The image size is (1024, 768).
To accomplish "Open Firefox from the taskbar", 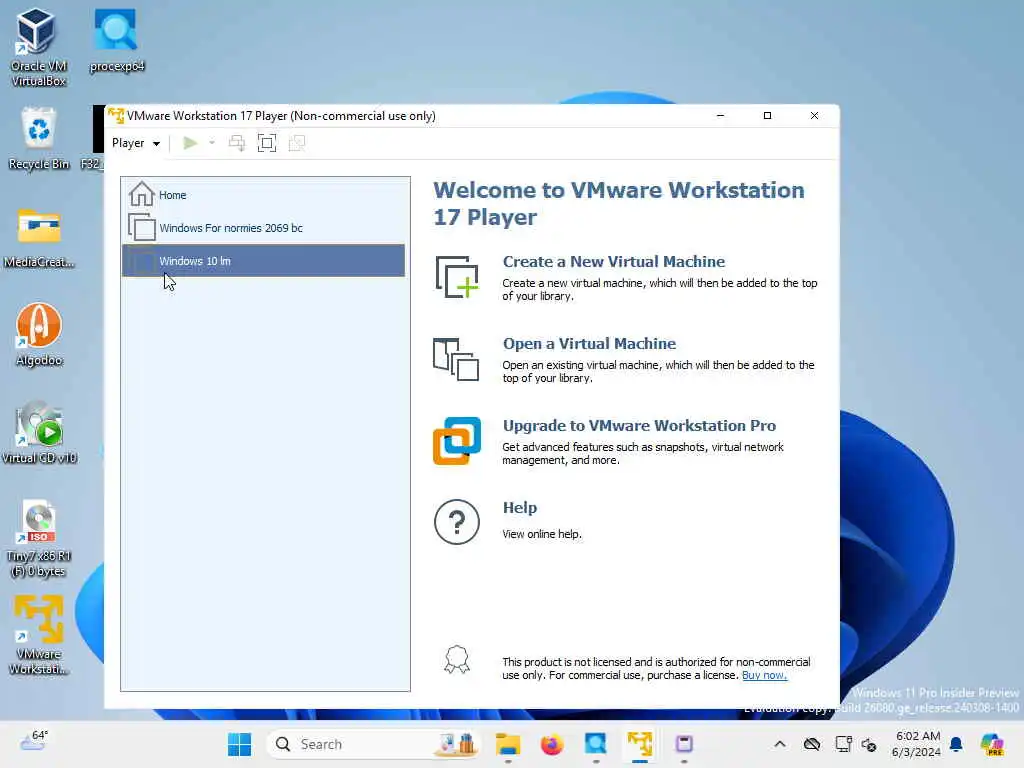I will (552, 744).
